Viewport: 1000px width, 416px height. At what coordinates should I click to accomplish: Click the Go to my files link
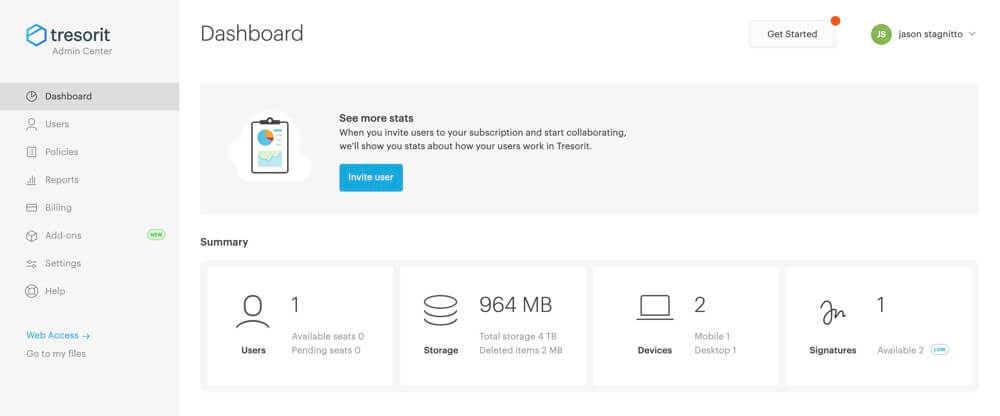click(56, 353)
